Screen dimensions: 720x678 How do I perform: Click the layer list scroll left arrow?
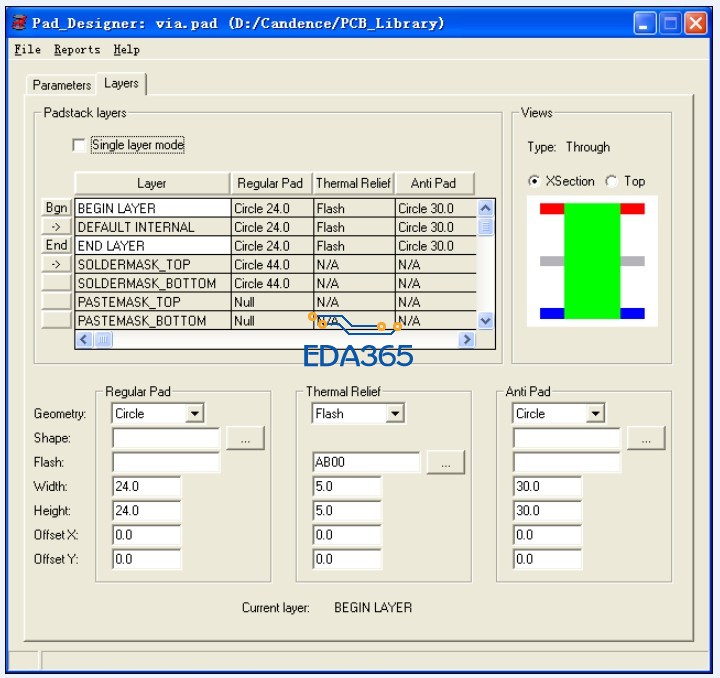[x=84, y=339]
